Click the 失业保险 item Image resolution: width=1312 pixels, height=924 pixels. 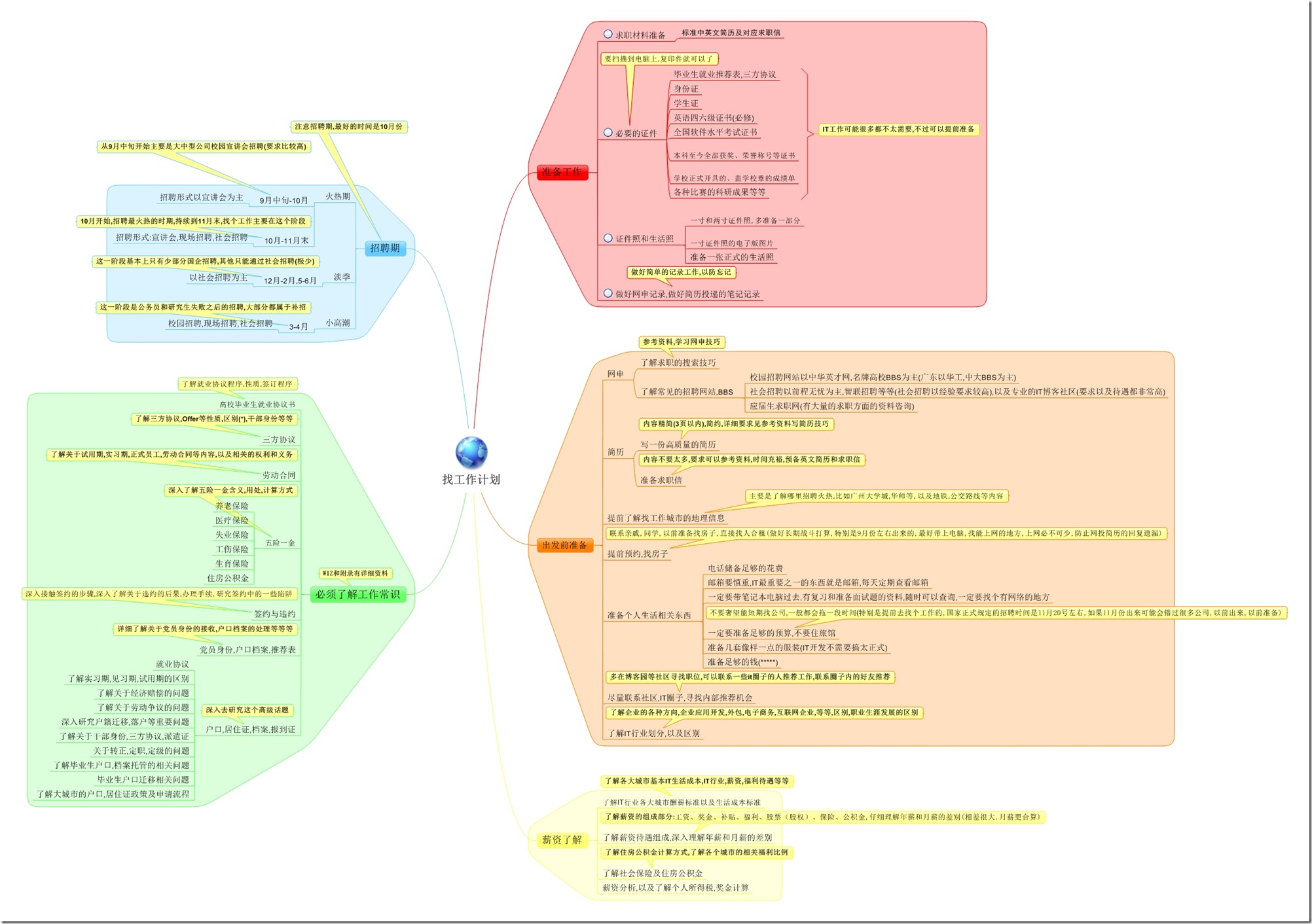(x=232, y=535)
